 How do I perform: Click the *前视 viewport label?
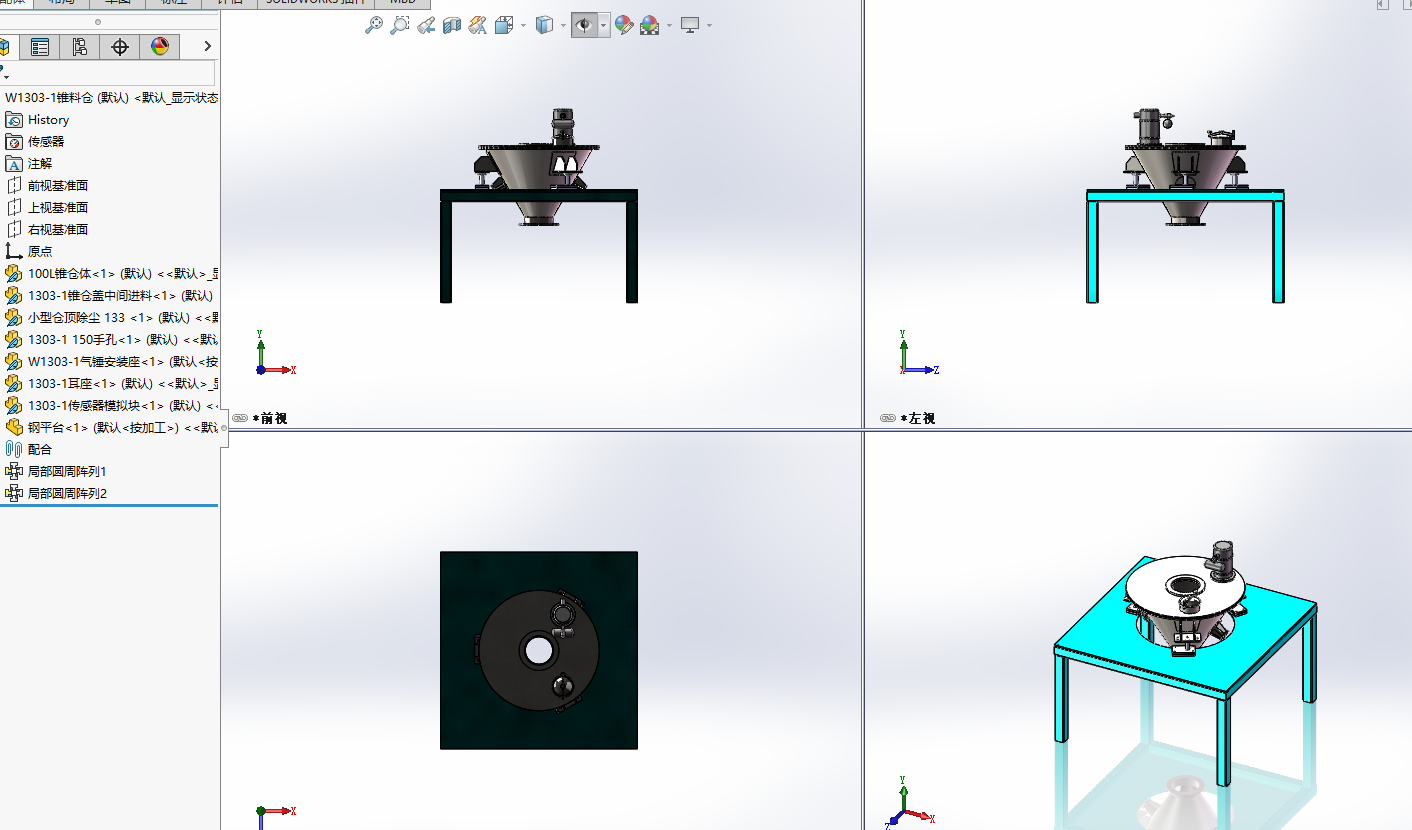coord(269,419)
